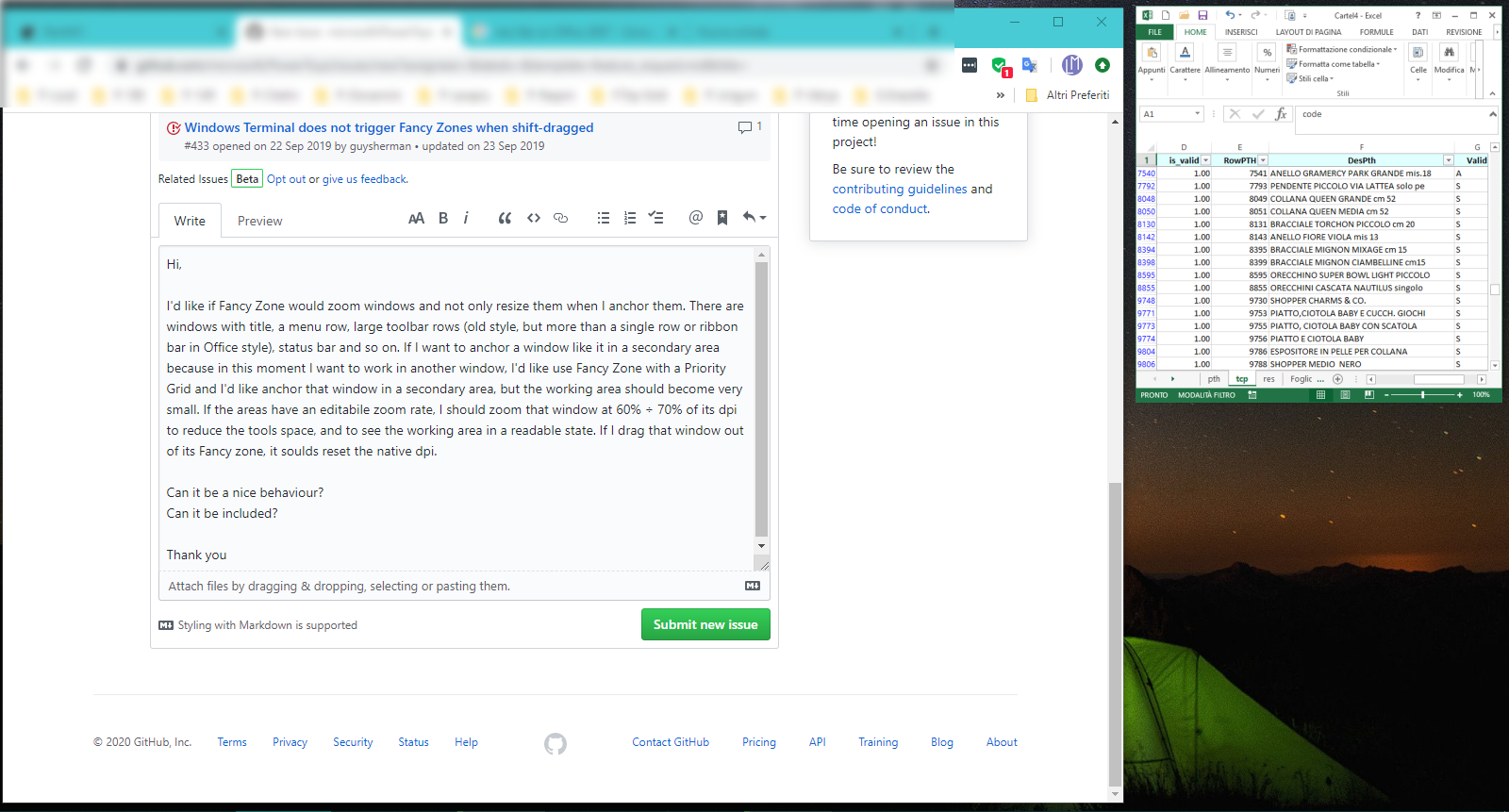The height and width of the screenshot is (812, 1509).
Task: Click the Excel zoom slider handle
Action: (x=1422, y=395)
